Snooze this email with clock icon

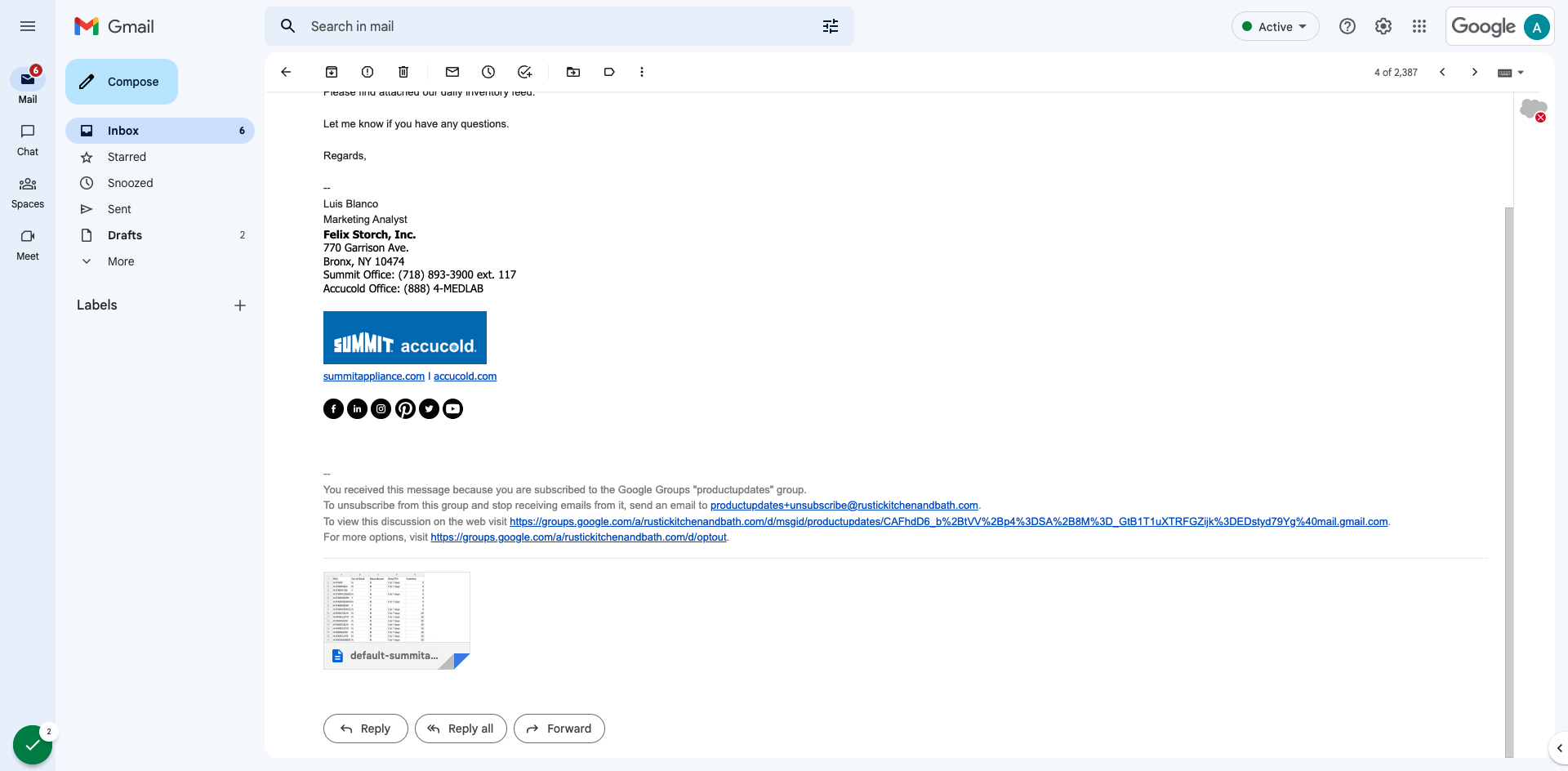(488, 72)
